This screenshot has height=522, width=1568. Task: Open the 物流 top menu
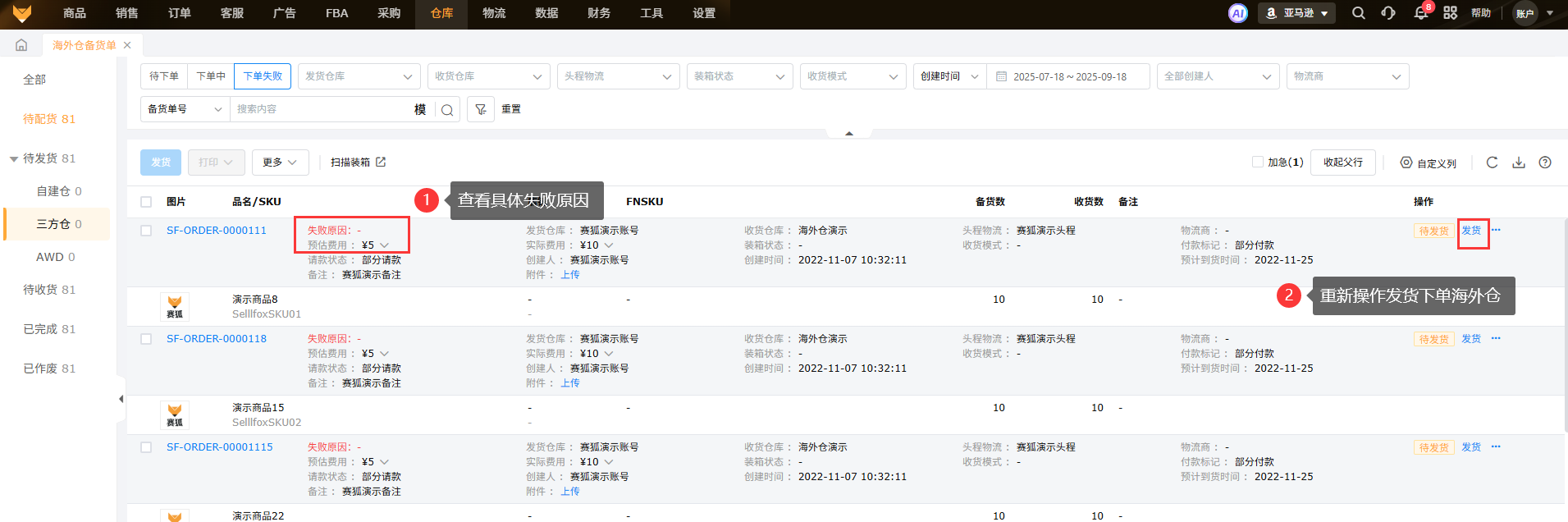click(494, 13)
